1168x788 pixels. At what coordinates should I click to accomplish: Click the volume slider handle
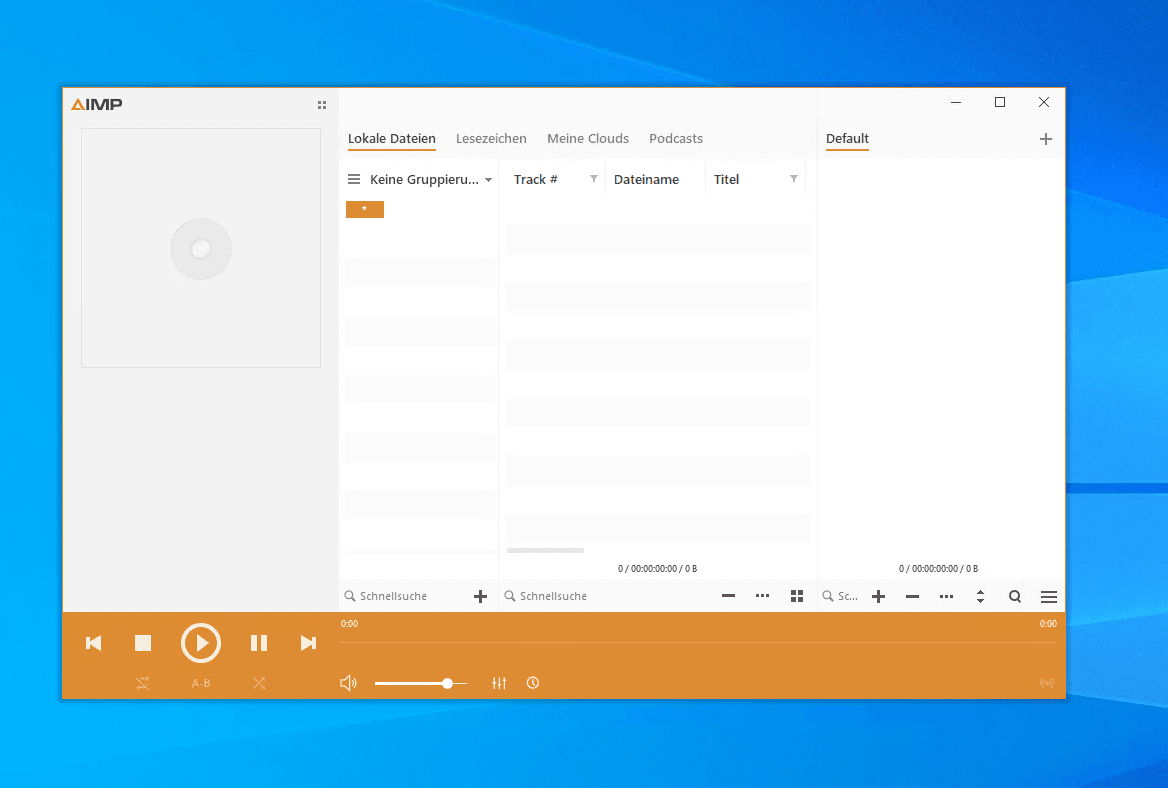[447, 683]
